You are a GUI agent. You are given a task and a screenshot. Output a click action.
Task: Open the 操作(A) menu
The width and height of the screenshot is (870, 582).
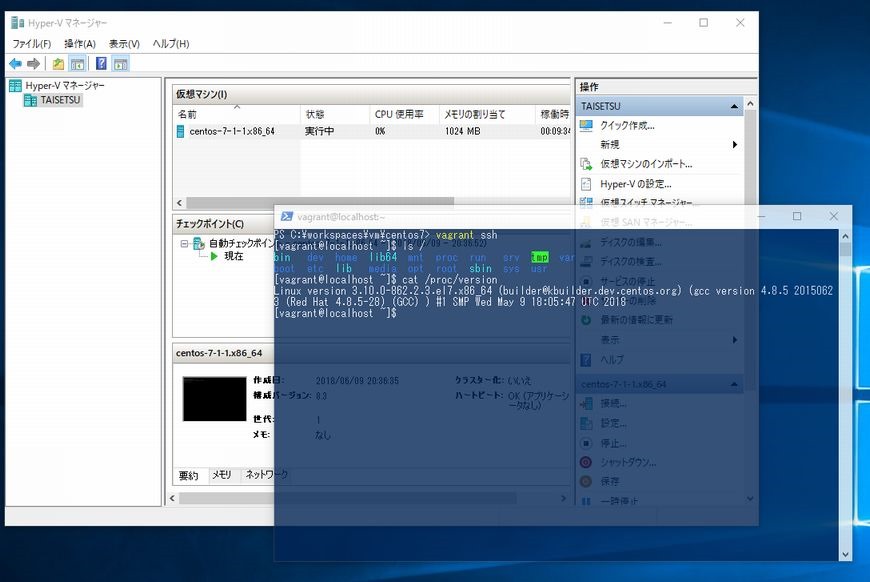(x=80, y=44)
